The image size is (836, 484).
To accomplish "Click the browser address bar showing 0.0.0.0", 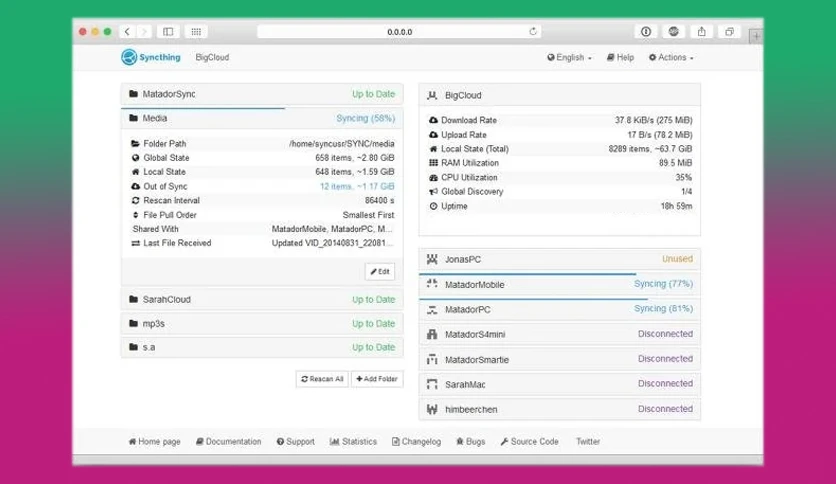I will coord(399,32).
